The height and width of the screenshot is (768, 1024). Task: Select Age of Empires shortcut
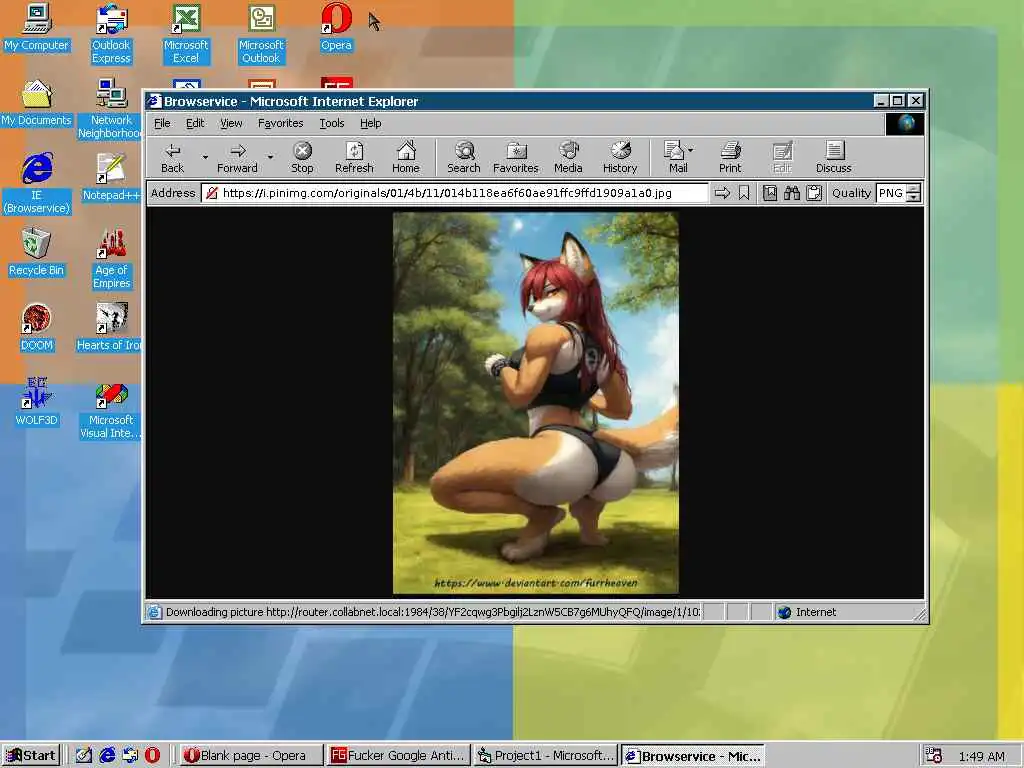tap(111, 259)
